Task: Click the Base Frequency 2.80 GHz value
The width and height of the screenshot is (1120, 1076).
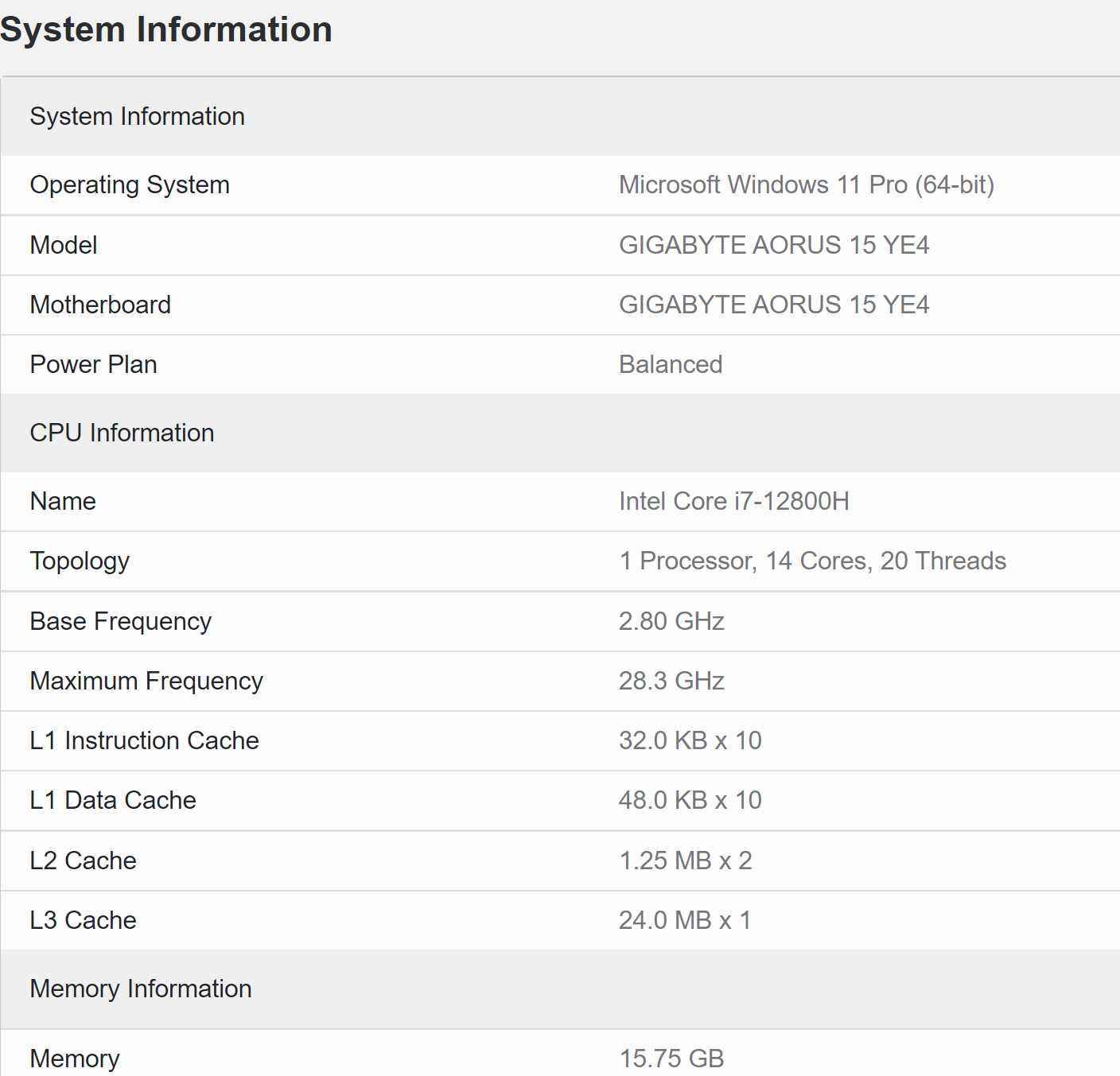Action: (671, 622)
